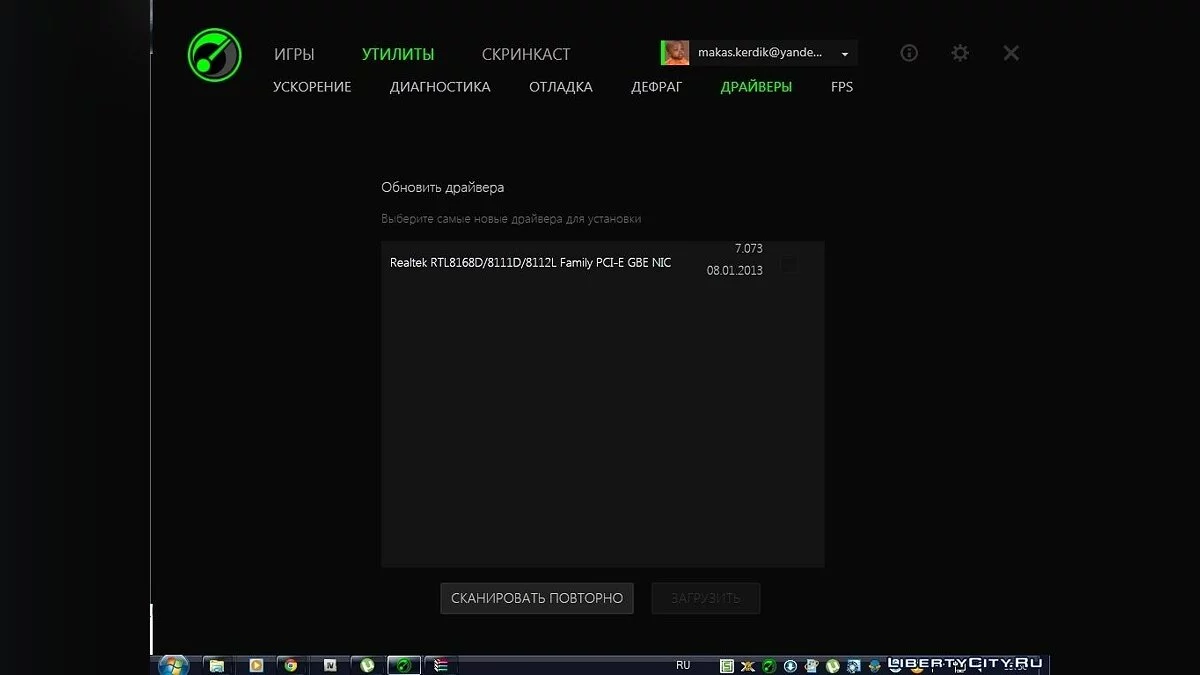Open Windows Media Player from the taskbar
The image size is (1200, 675).
tap(254, 663)
